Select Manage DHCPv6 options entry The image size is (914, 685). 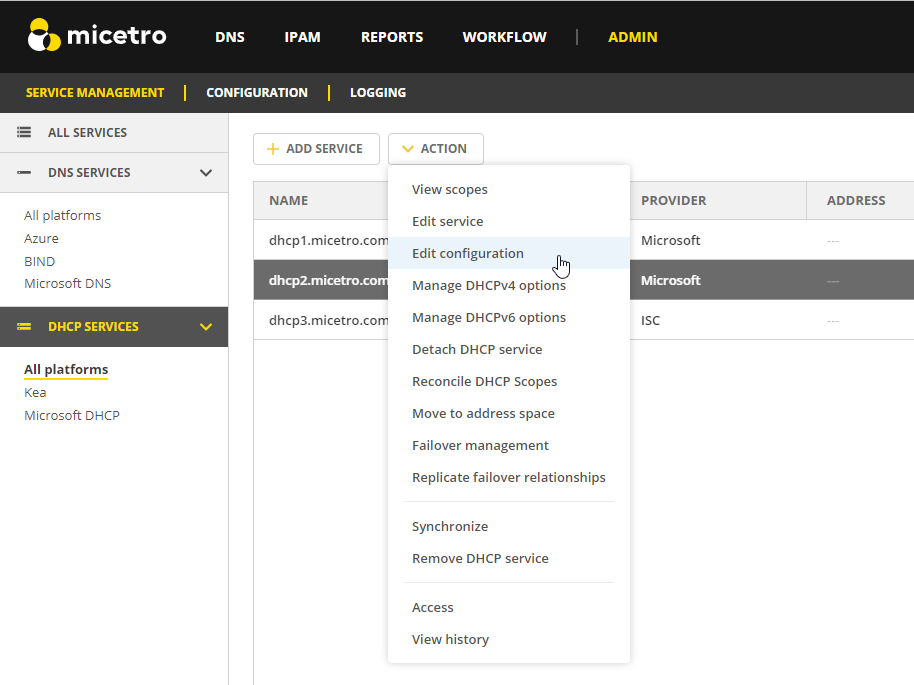(x=509, y=317)
